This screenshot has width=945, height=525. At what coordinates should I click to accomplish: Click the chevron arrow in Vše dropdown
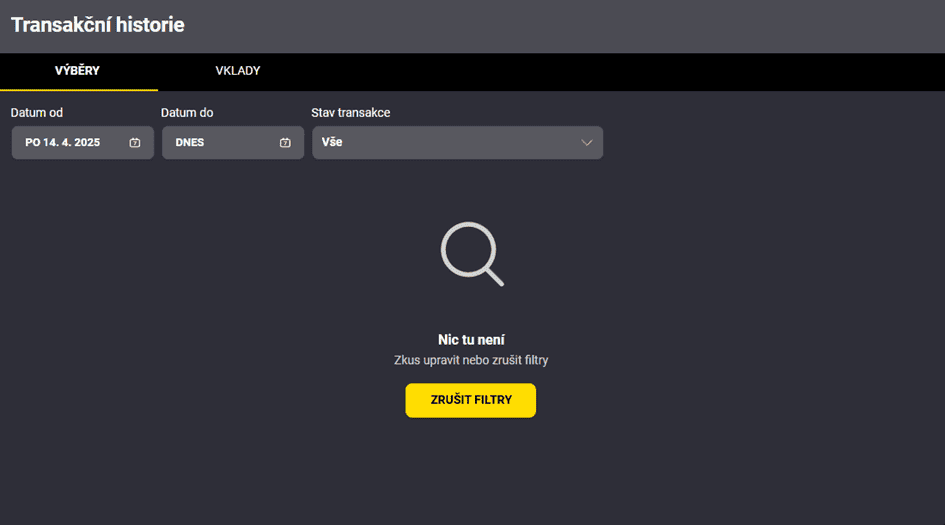[x=586, y=143]
